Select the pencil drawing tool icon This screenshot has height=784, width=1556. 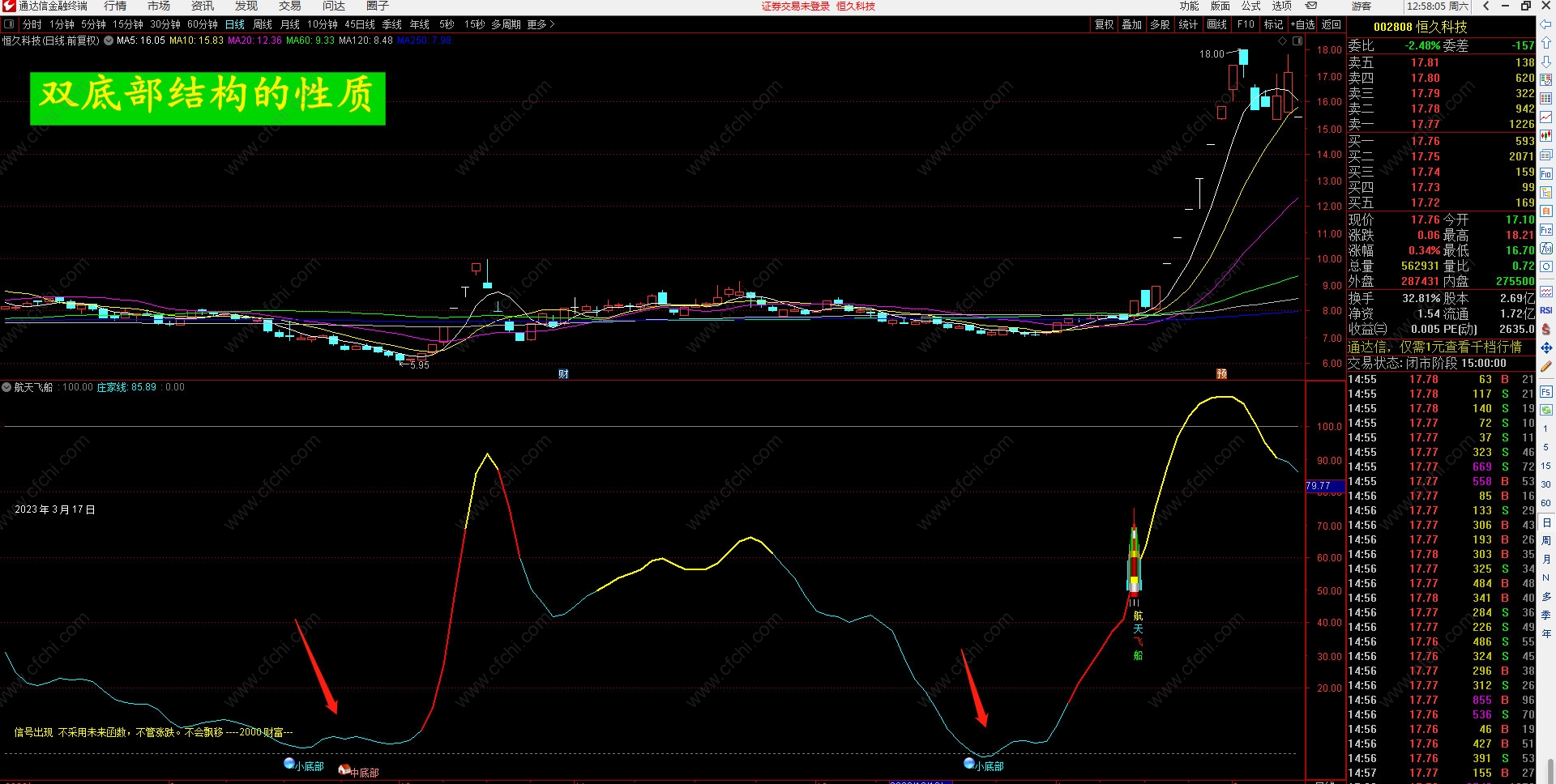[x=1546, y=366]
